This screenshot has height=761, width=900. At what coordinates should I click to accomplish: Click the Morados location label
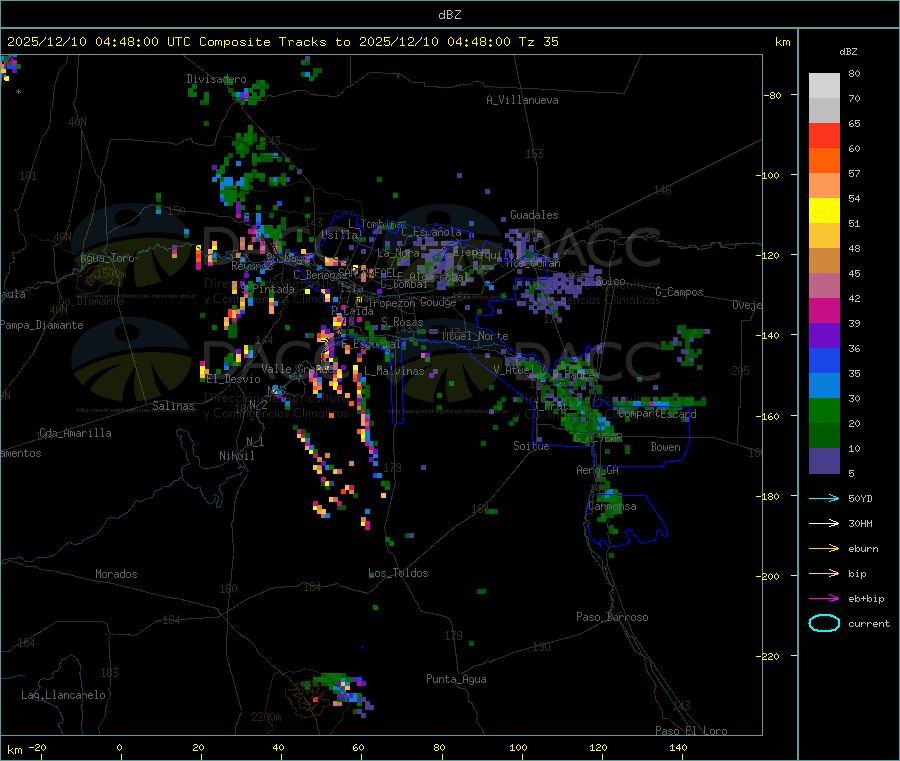click(x=116, y=574)
